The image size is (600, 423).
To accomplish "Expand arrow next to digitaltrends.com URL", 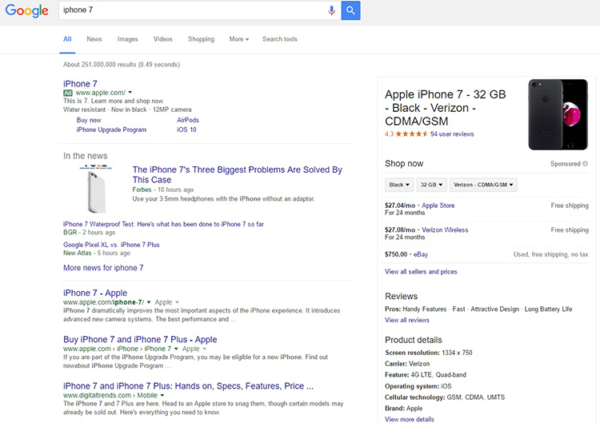I will [162, 395].
